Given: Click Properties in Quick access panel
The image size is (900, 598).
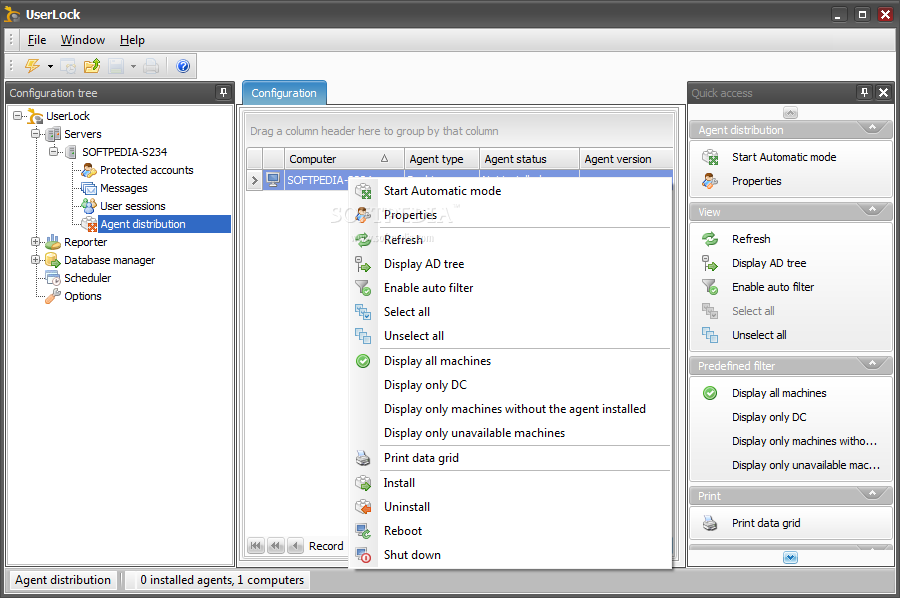Looking at the screenshot, I should [x=757, y=181].
